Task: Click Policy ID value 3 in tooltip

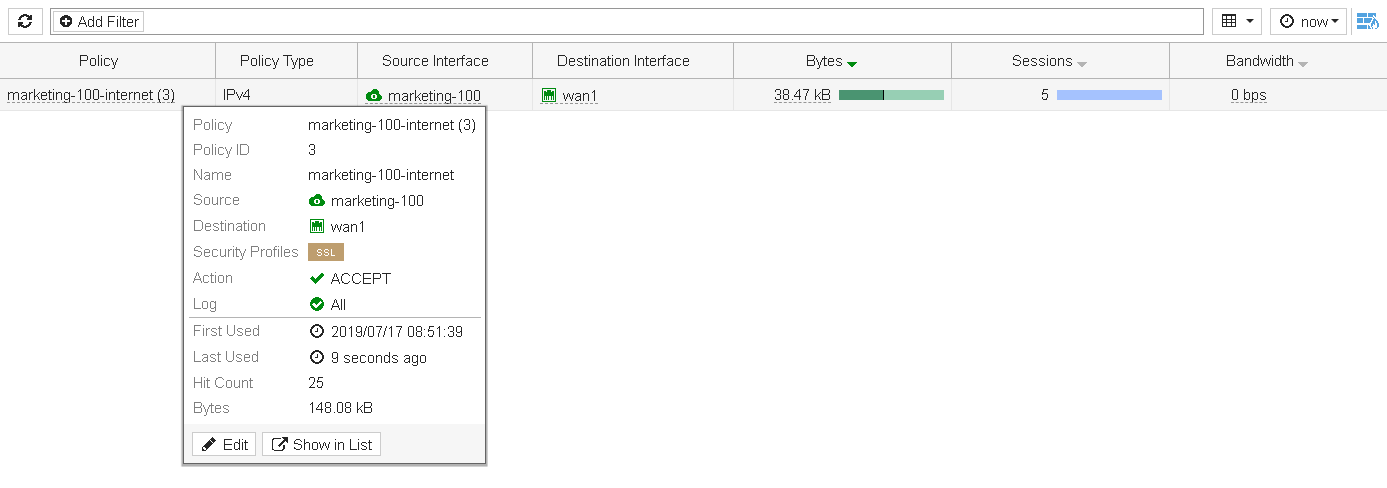Action: click(x=312, y=150)
